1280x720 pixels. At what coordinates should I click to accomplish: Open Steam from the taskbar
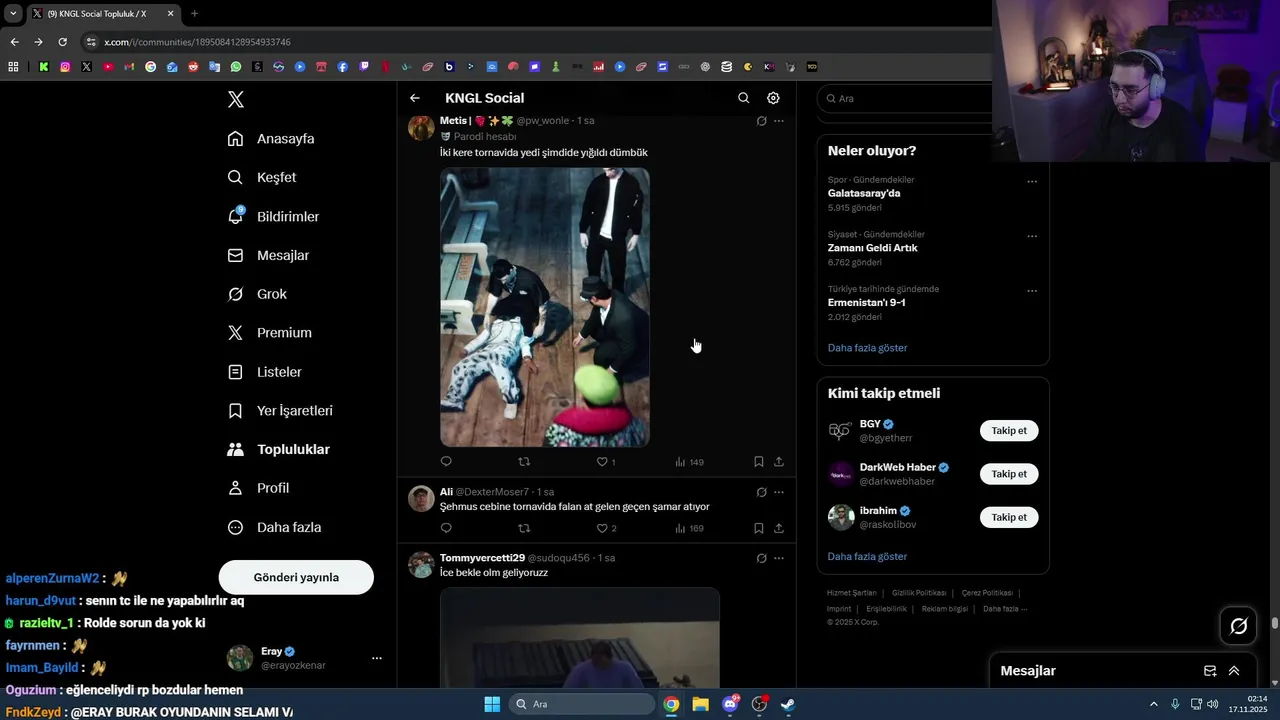[788, 704]
